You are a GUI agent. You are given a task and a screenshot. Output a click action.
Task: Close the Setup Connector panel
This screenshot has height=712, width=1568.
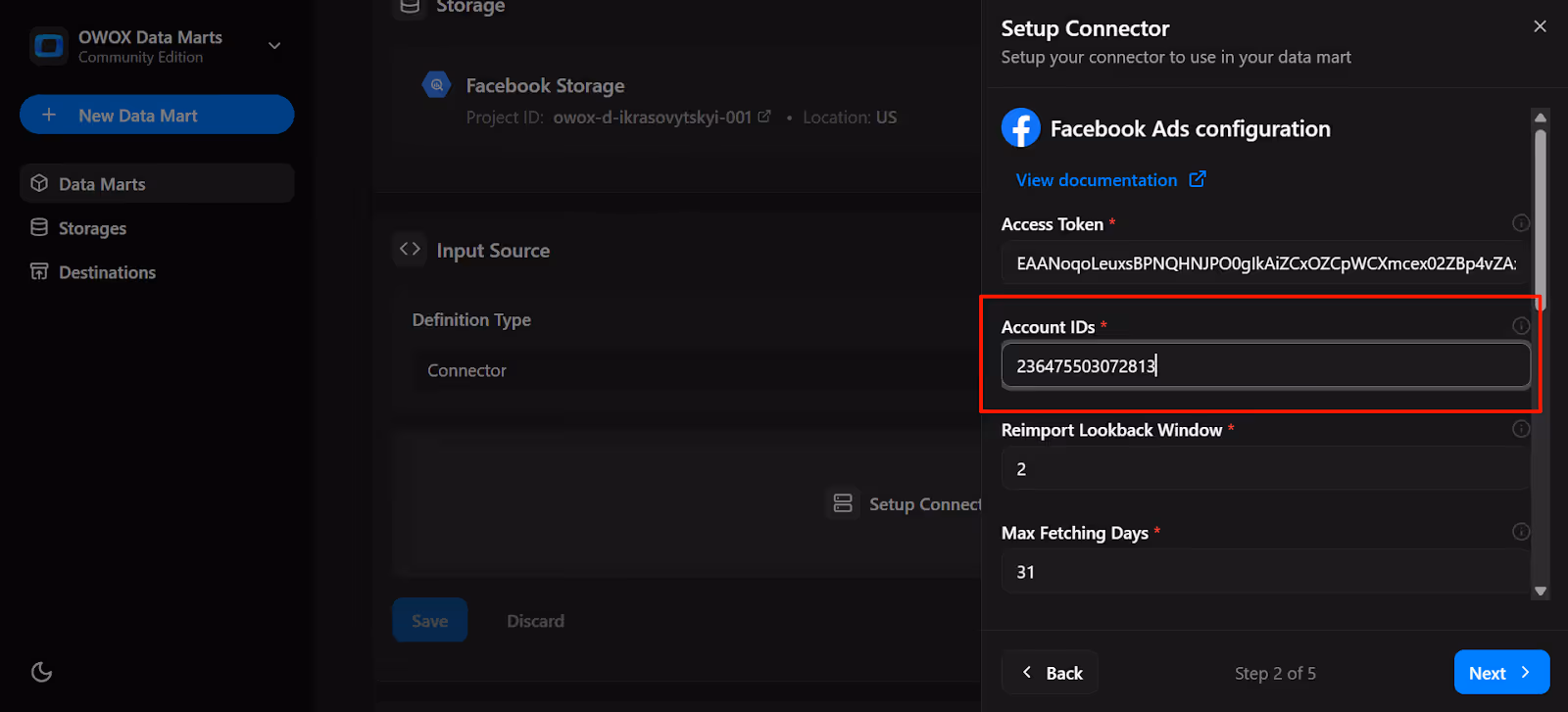[x=1540, y=26]
